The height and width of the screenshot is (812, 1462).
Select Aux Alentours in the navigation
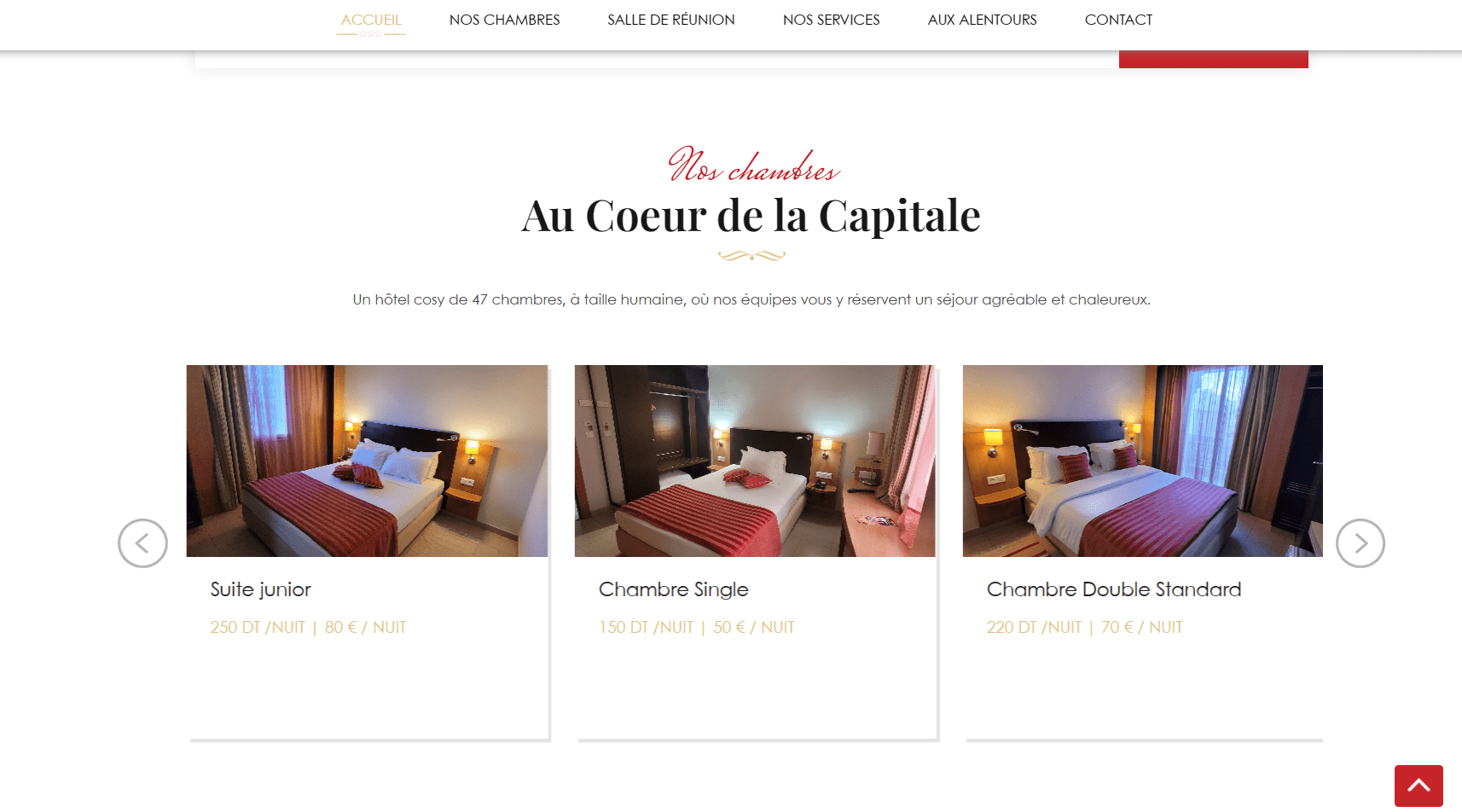(983, 20)
